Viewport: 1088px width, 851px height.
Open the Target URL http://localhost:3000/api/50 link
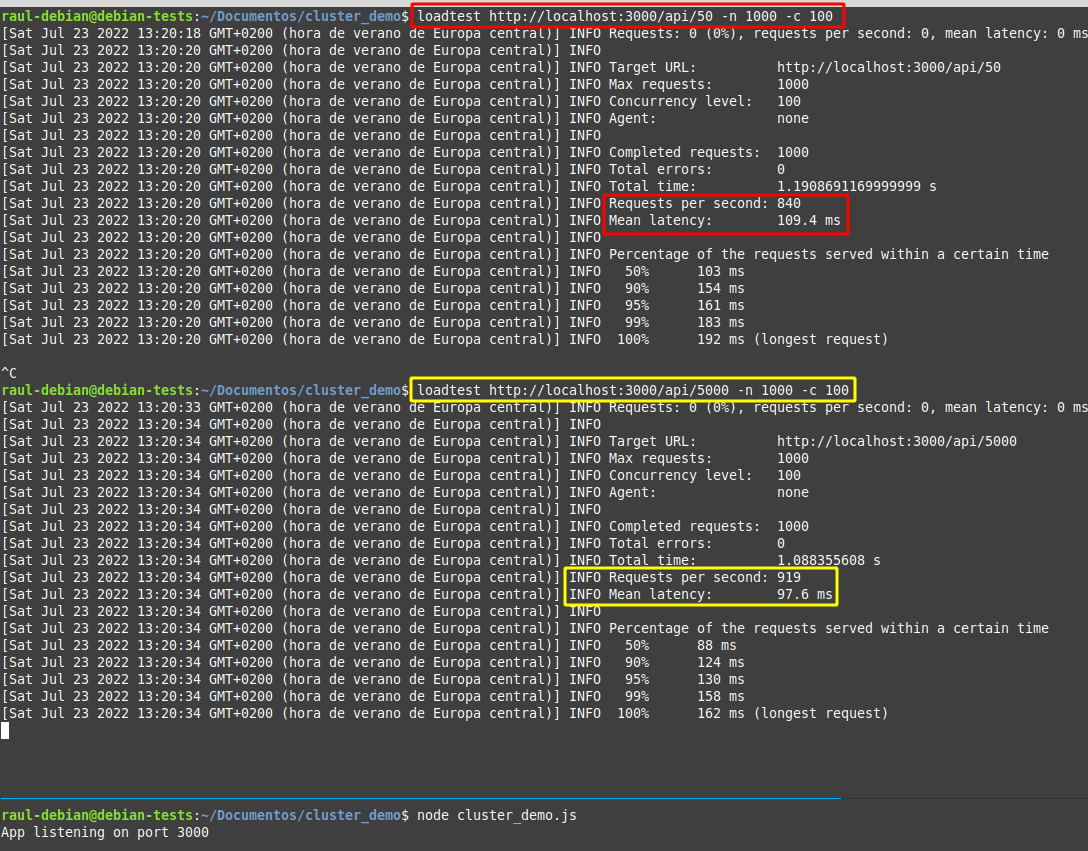tap(888, 67)
